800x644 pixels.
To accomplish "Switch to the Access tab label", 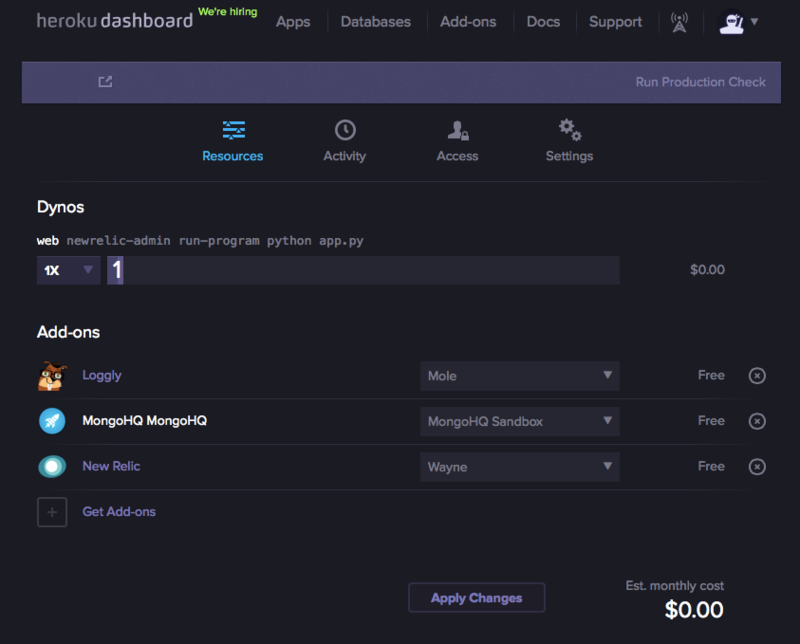I will tap(457, 156).
